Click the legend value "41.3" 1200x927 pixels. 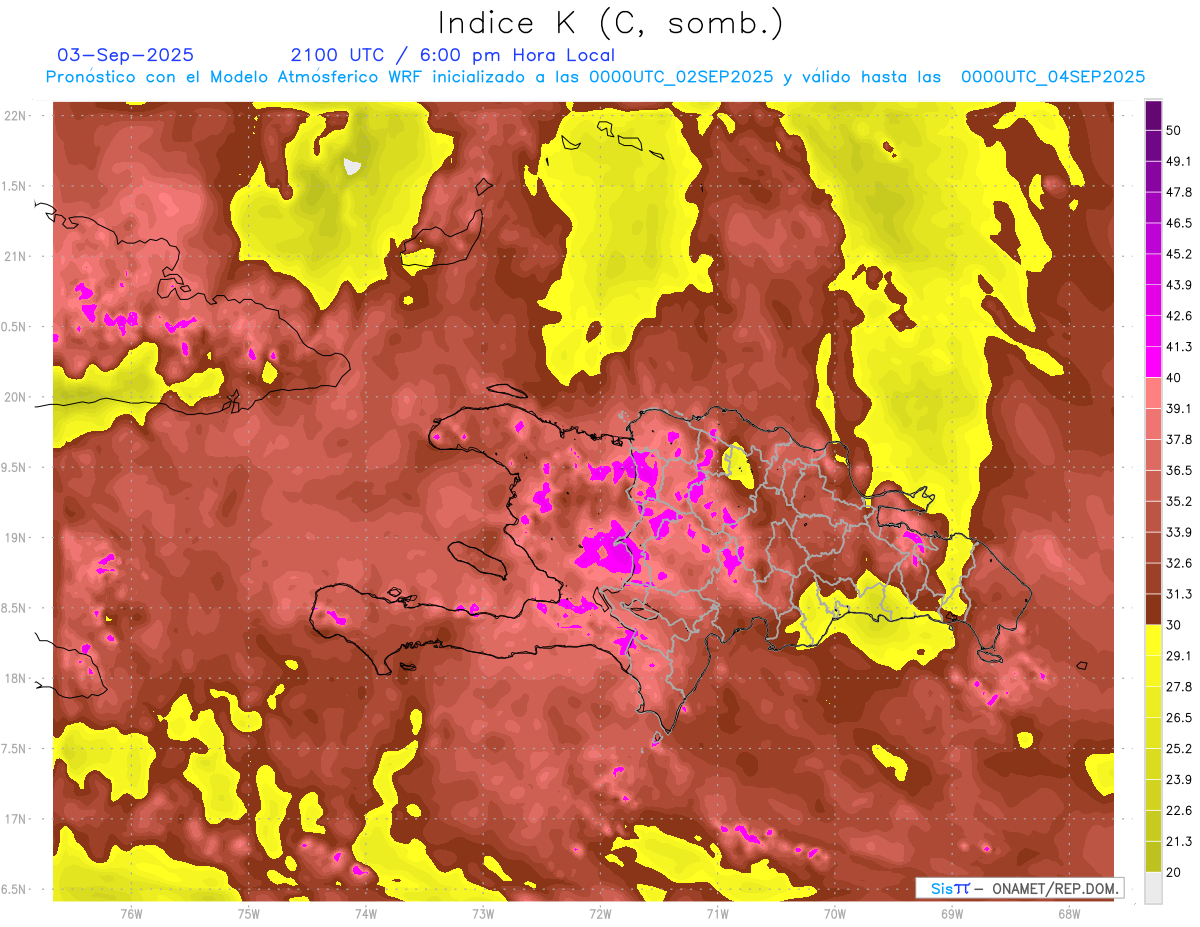tap(1177, 347)
